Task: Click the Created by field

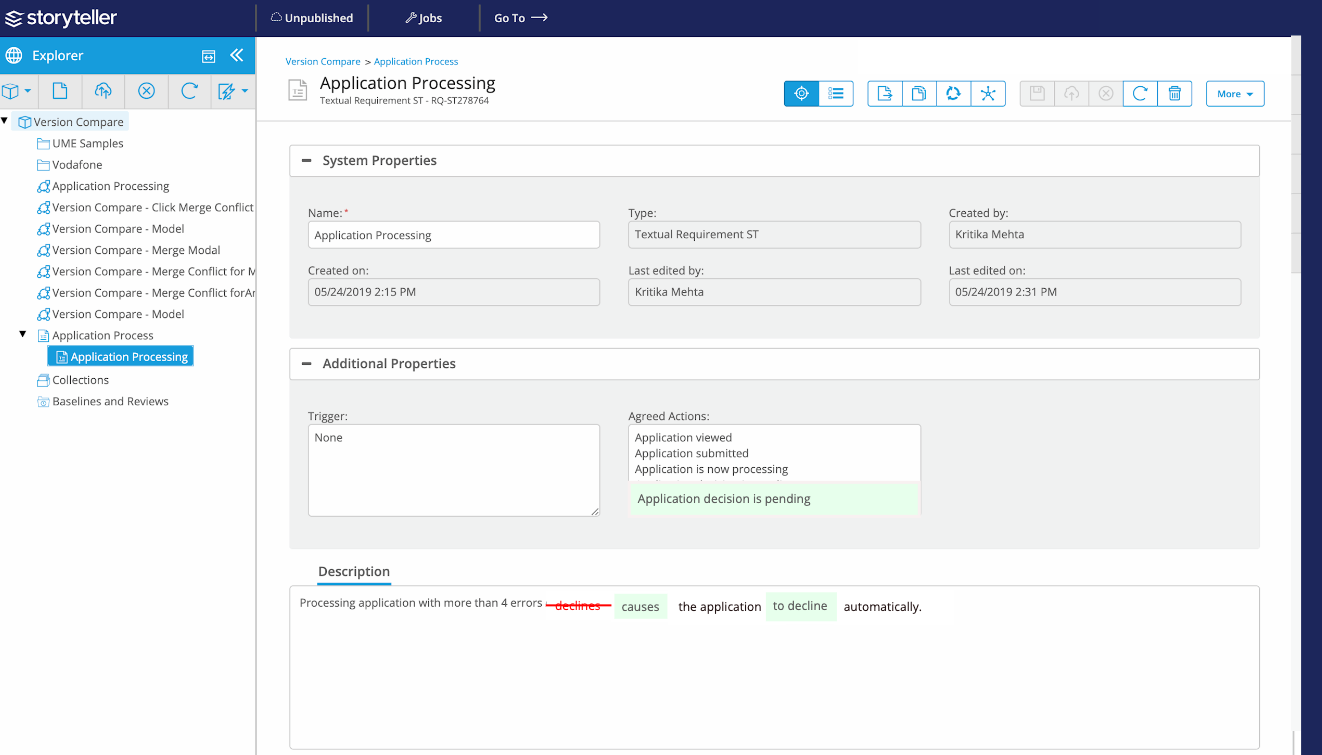Action: point(1095,235)
